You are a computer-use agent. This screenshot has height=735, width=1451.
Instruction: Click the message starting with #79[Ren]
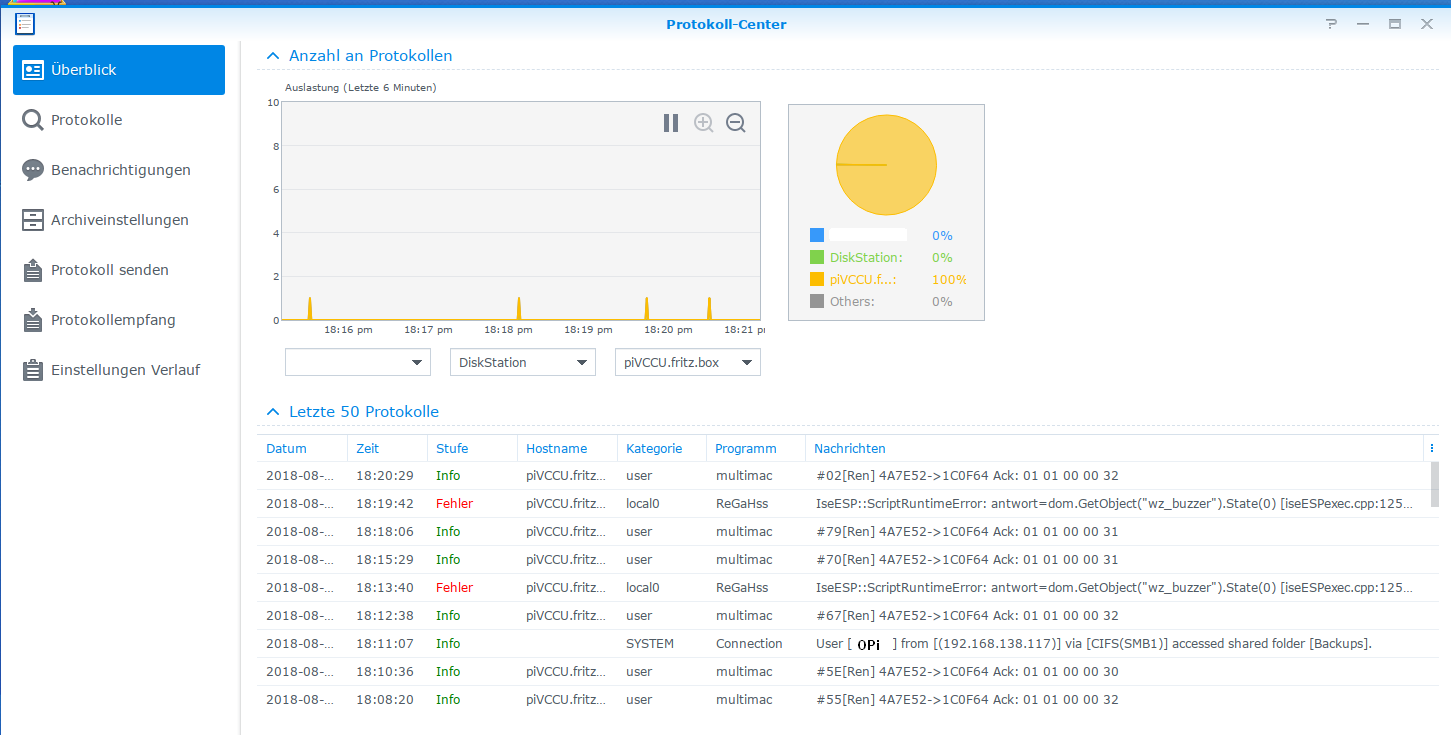(967, 532)
